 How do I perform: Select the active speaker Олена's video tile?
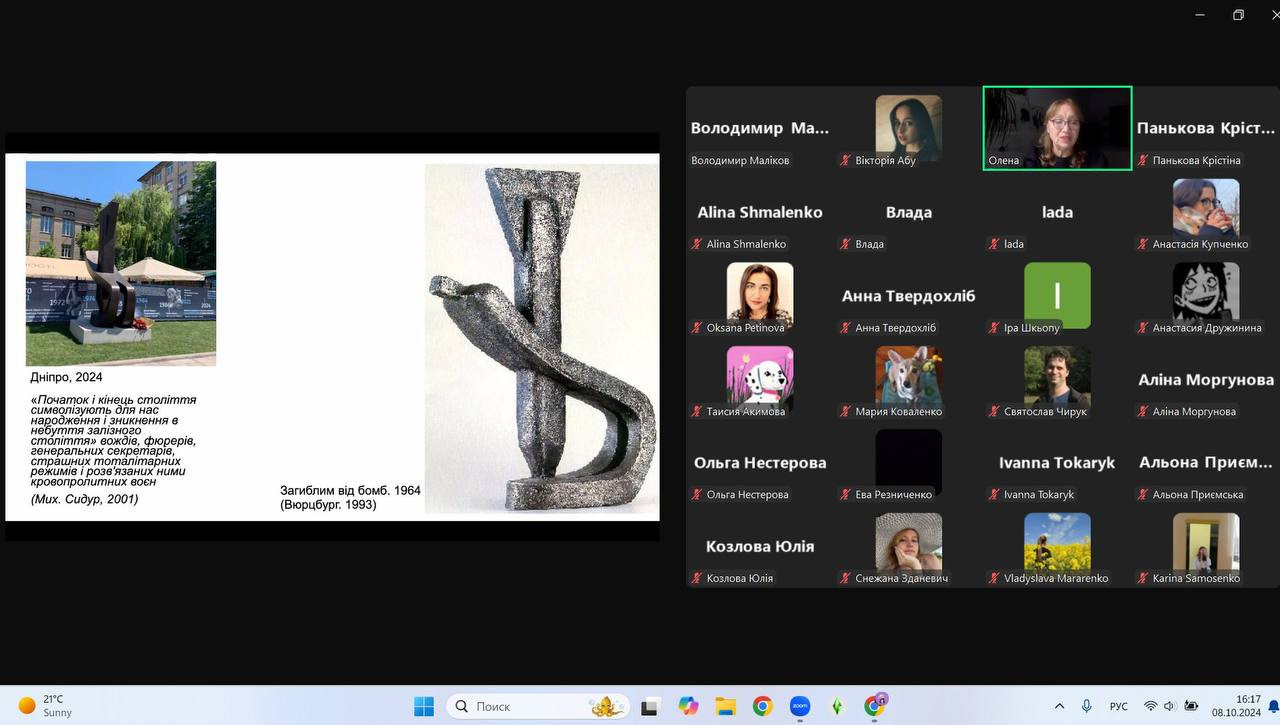click(x=1057, y=128)
